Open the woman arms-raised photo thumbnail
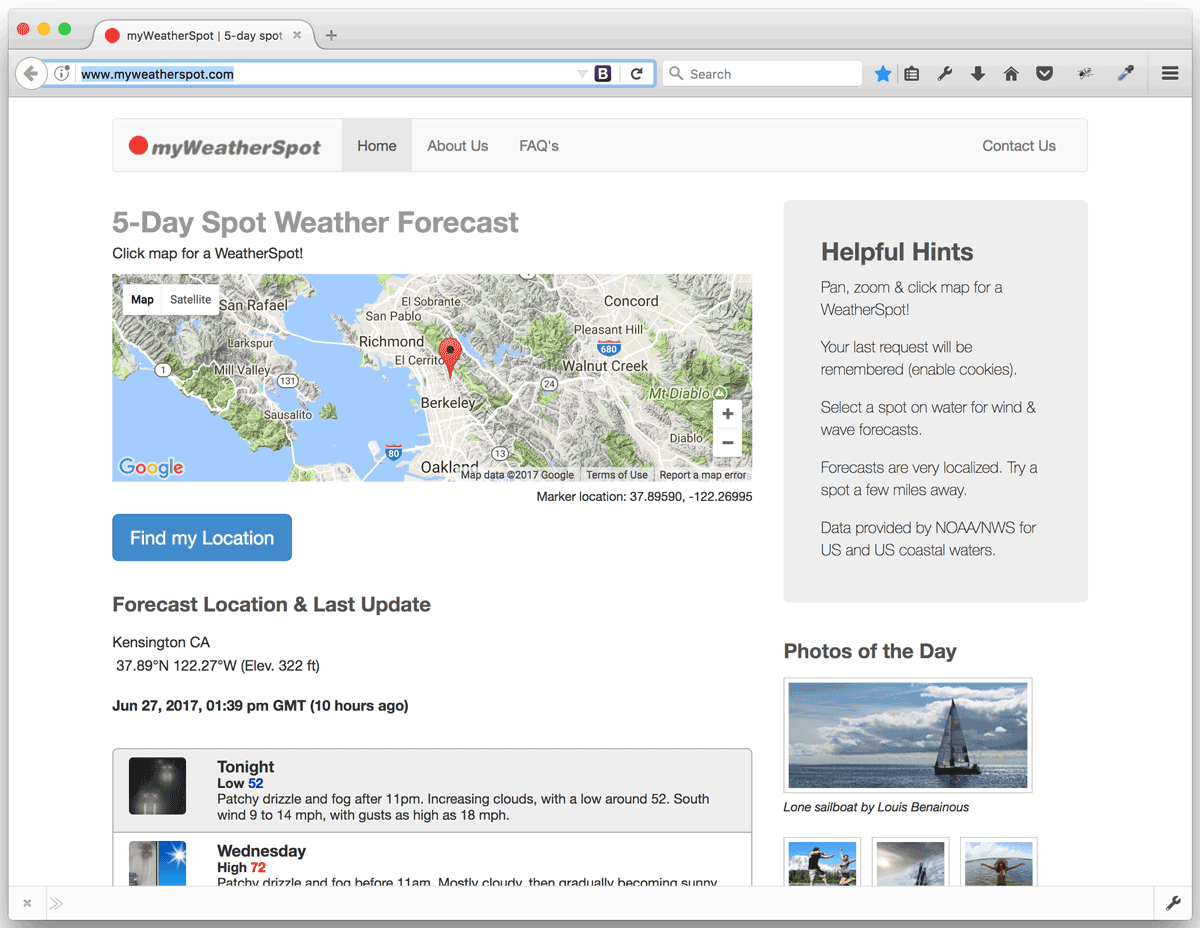Viewport: 1200px width, 928px height. 998,862
